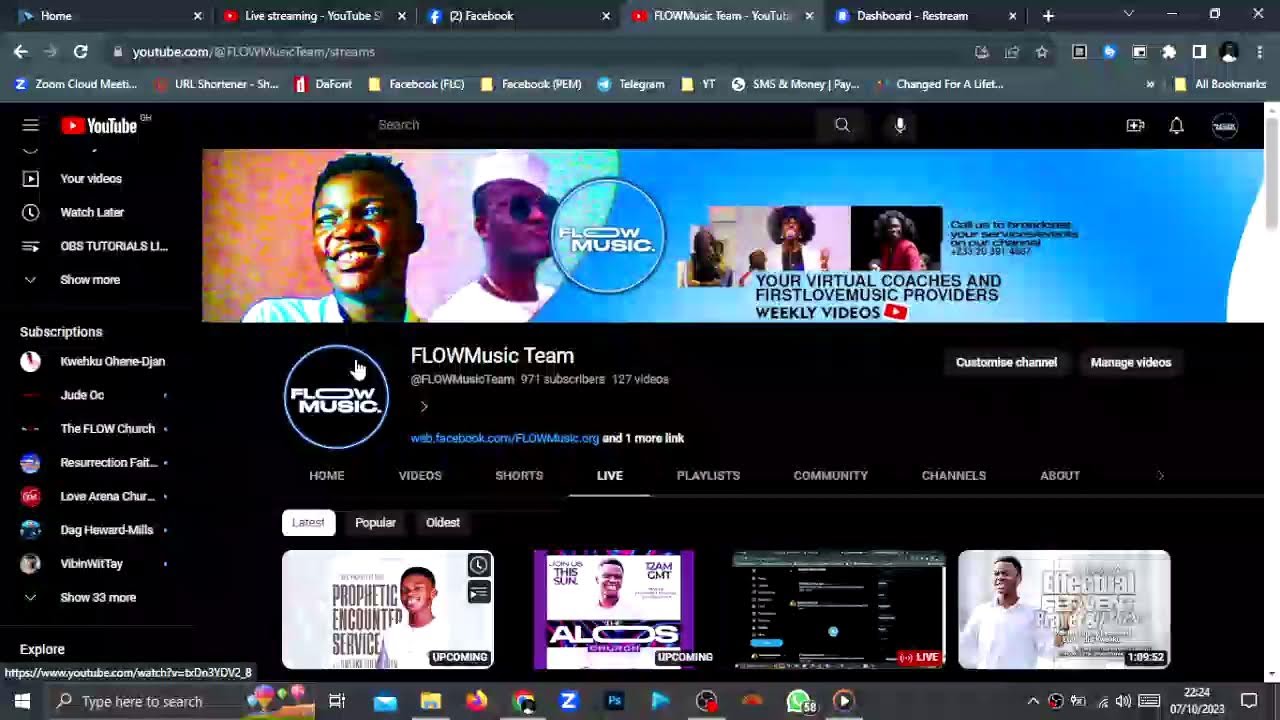Open WhatsApp from the taskbar
Screen dimensions: 1280x720
tap(799, 701)
